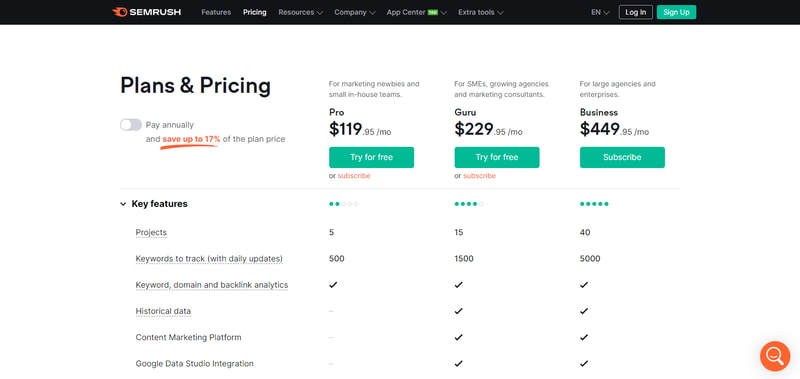Click the Pro plan name
Image resolution: width=800 pixels, height=379 pixels.
[x=337, y=112]
